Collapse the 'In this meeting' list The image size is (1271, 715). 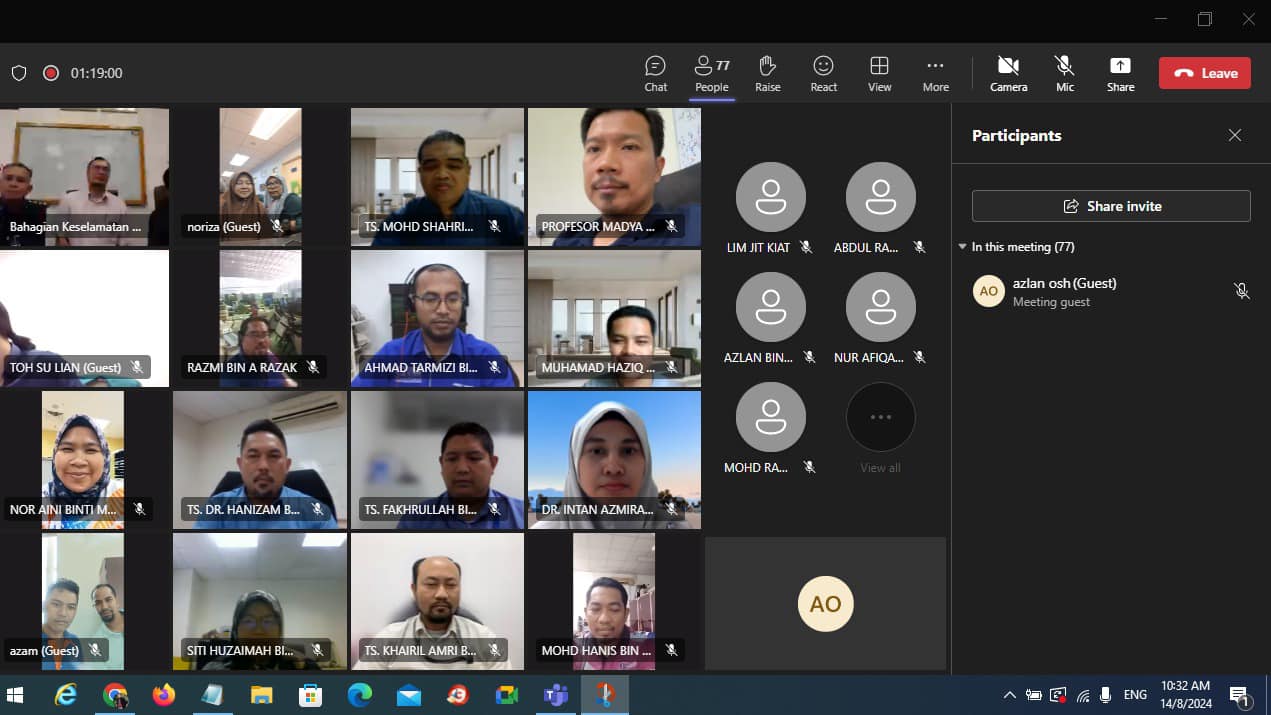click(963, 247)
